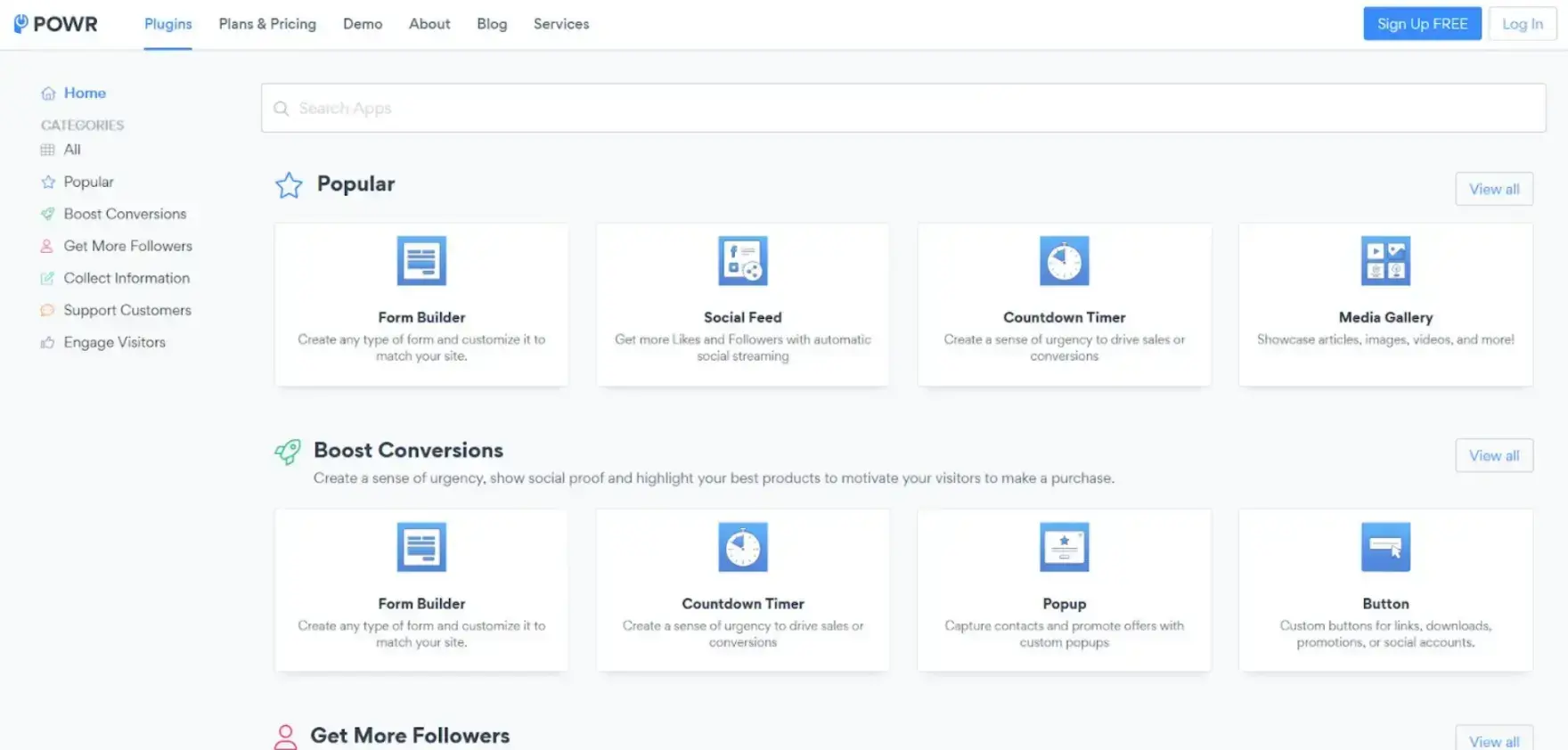Click the Boost Conversions section heading
Viewport: 1568px width, 750px height.
tap(408, 450)
